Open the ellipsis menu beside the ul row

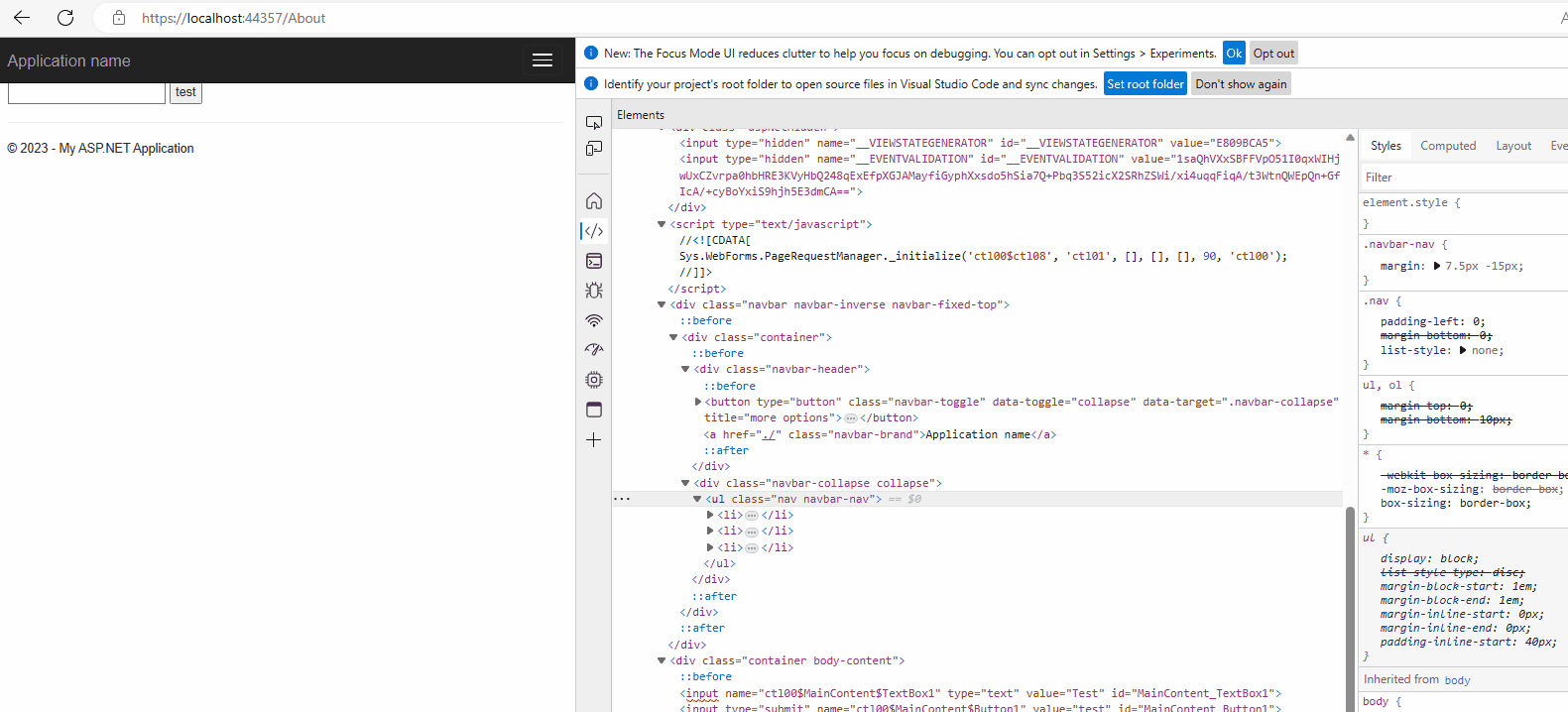[x=622, y=499]
